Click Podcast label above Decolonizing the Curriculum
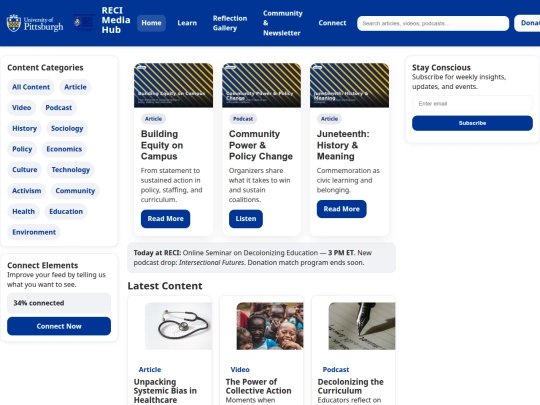This screenshot has height=405, width=540. pos(336,370)
